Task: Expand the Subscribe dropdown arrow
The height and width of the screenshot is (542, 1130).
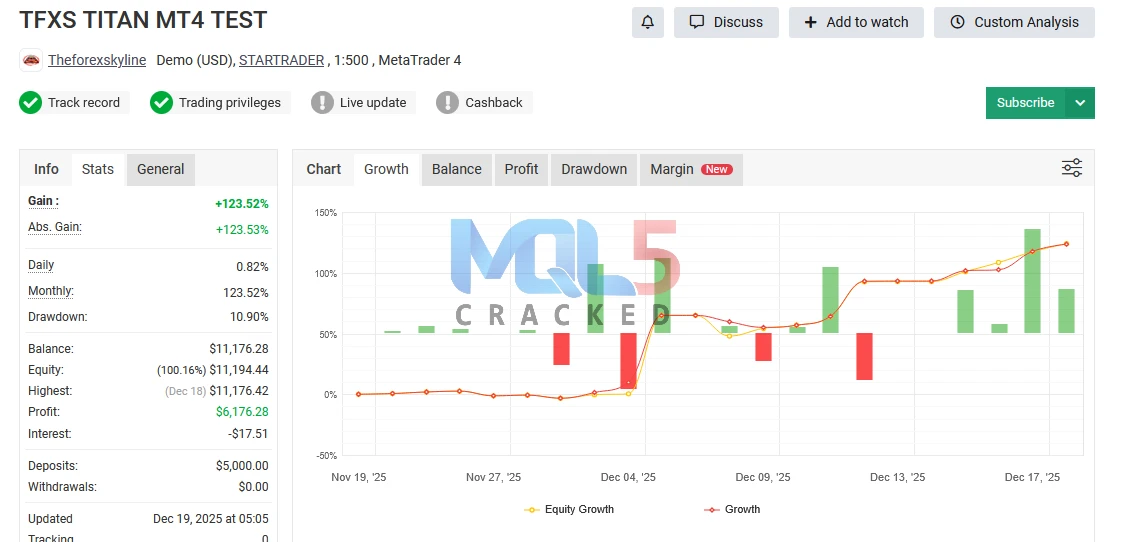Action: tap(1080, 103)
